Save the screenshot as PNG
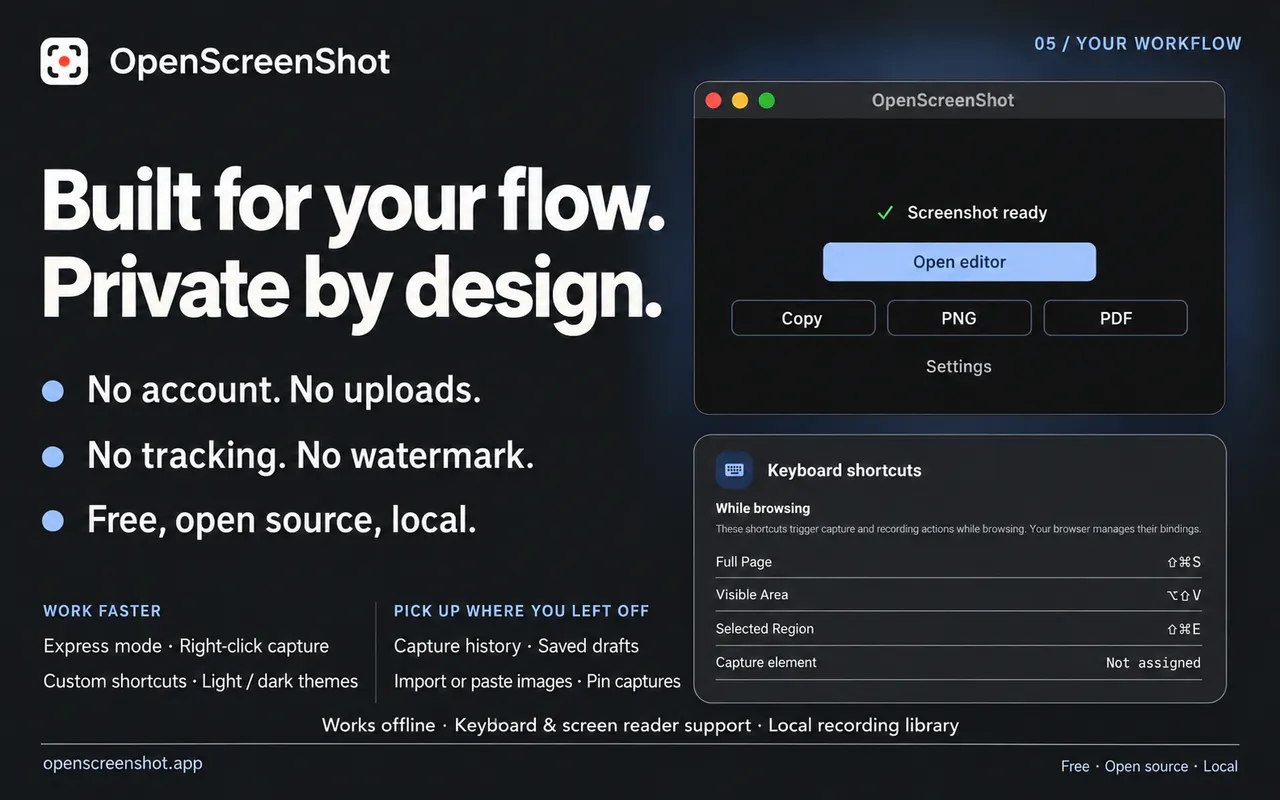Screen dimensions: 1280x800 tap(959, 318)
